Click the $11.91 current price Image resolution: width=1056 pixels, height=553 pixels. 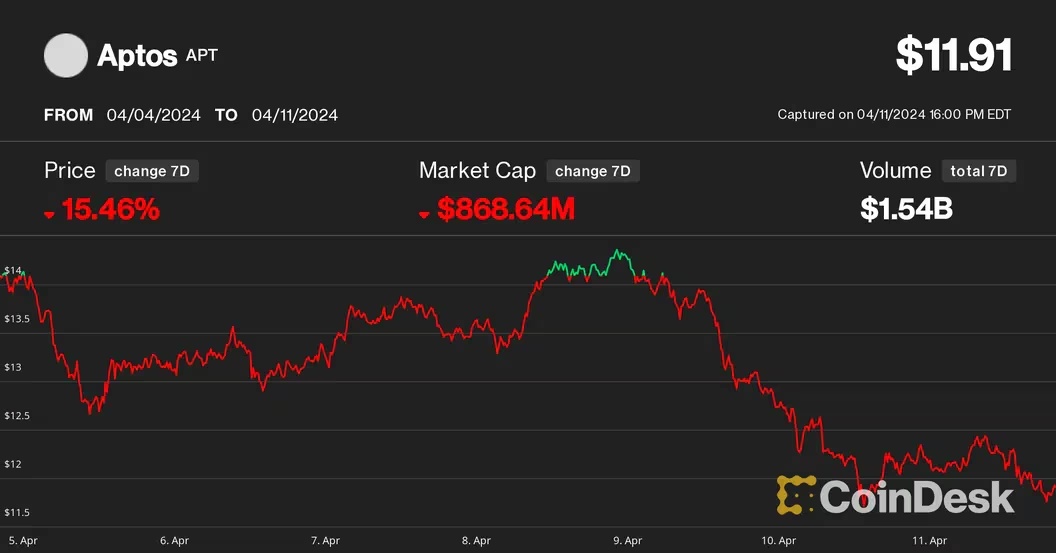tap(954, 55)
